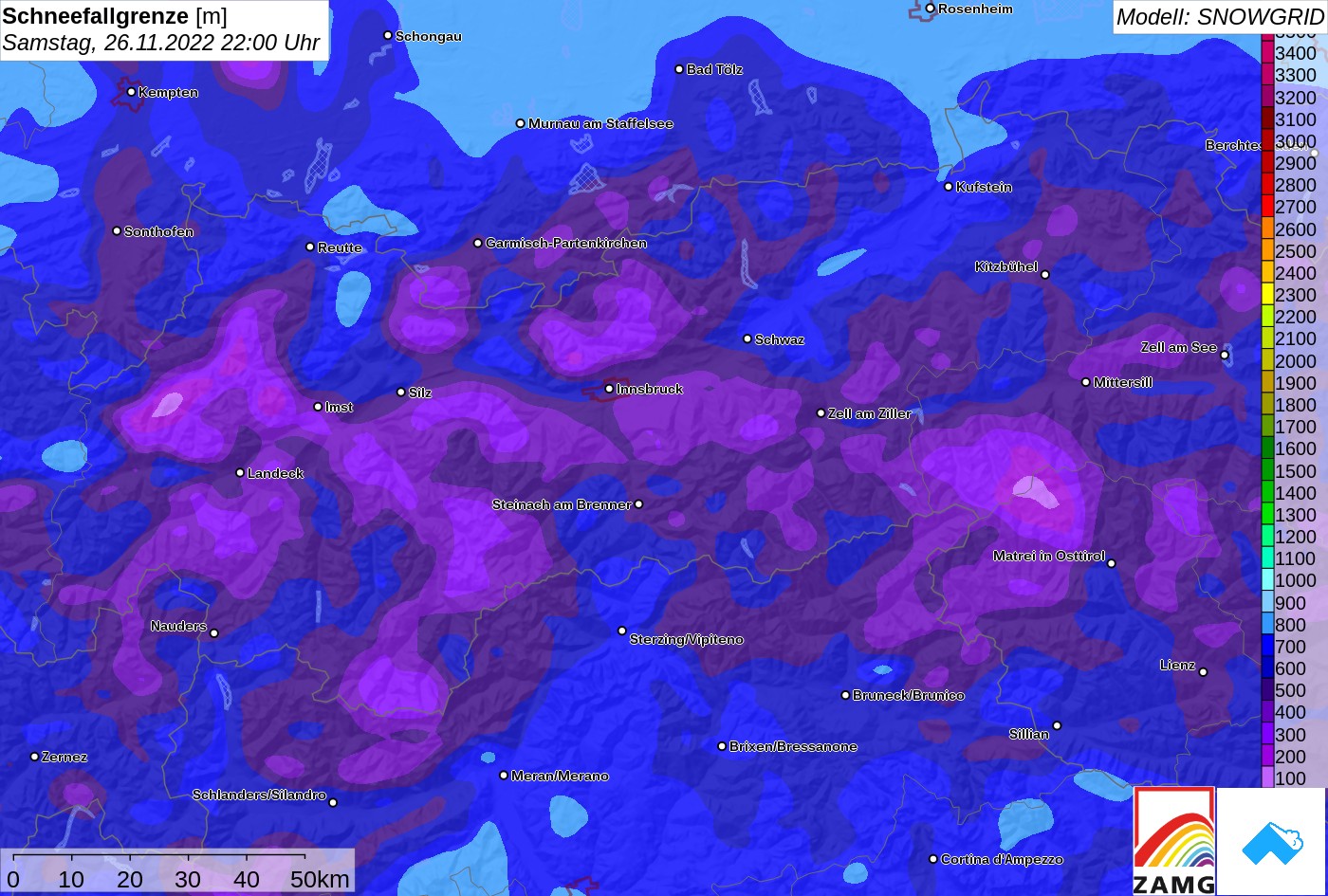The image size is (1328, 896).
Task: Click the Zernez city marker dot
Action: 34,757
